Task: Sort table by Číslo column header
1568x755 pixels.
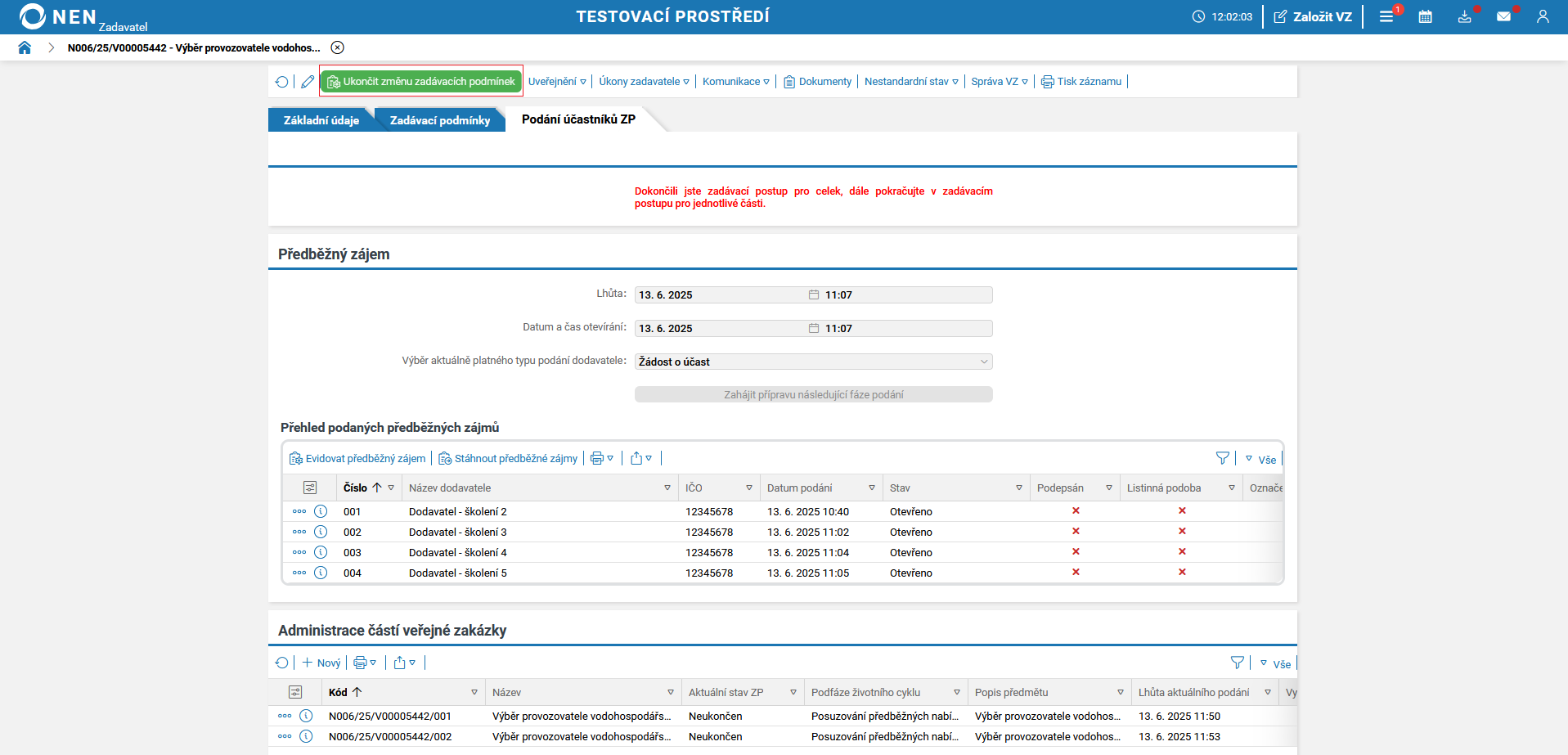Action: (x=356, y=488)
